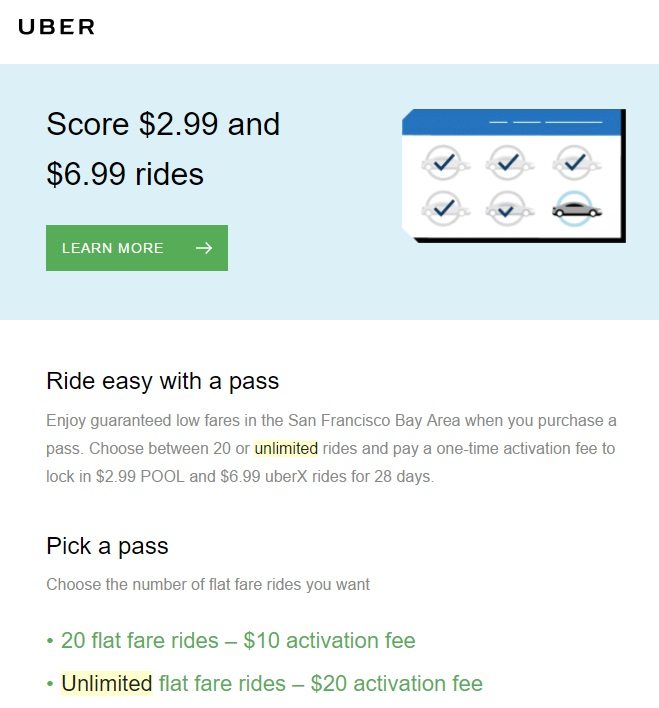Open the 20 flat fare rides link
Viewport: 659px width, 708px height.
coord(238,640)
